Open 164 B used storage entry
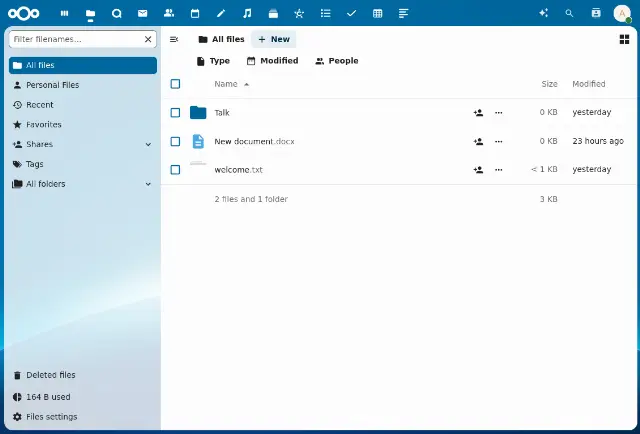The image size is (640, 434). point(83,397)
